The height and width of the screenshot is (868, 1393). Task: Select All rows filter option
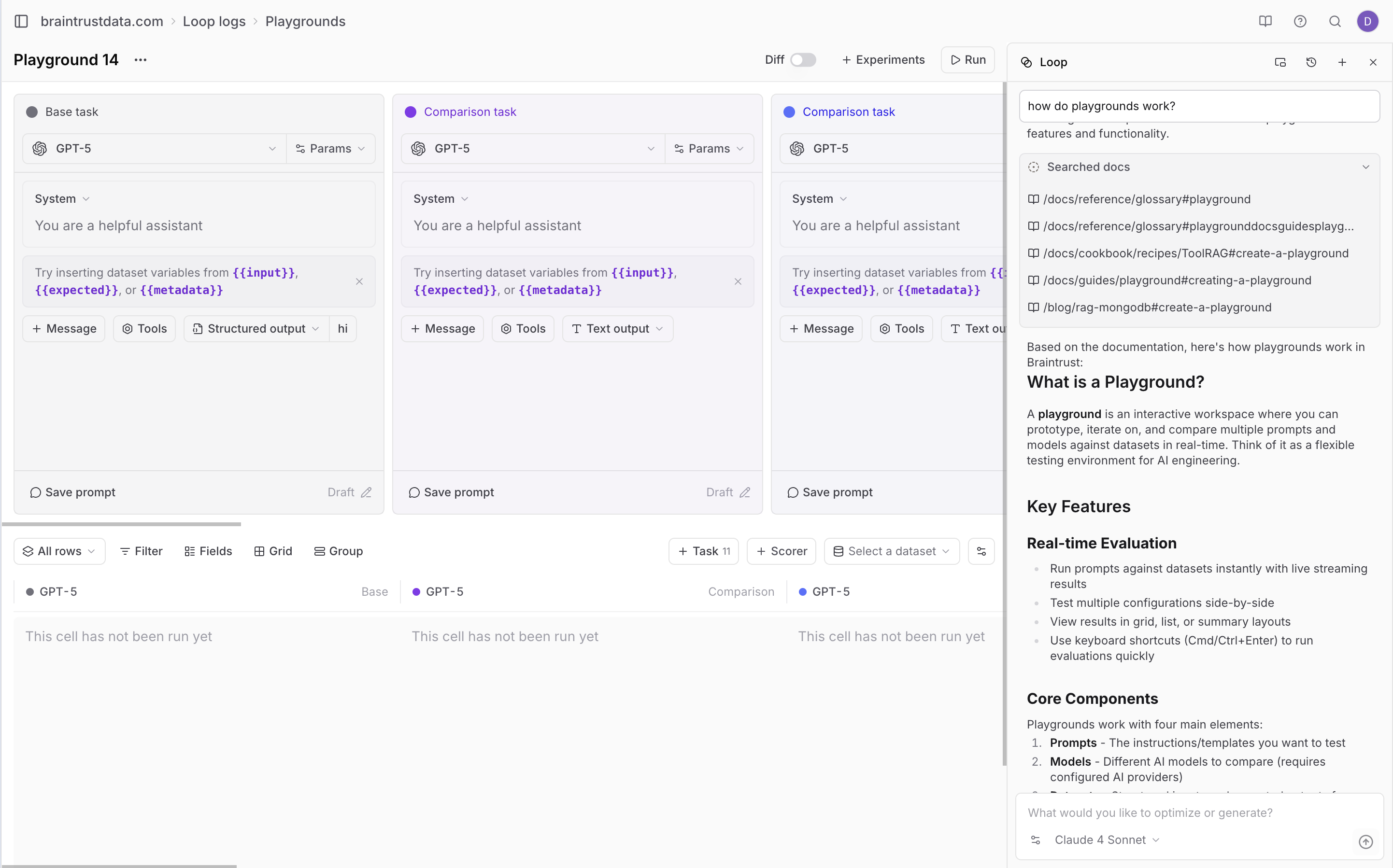point(58,550)
